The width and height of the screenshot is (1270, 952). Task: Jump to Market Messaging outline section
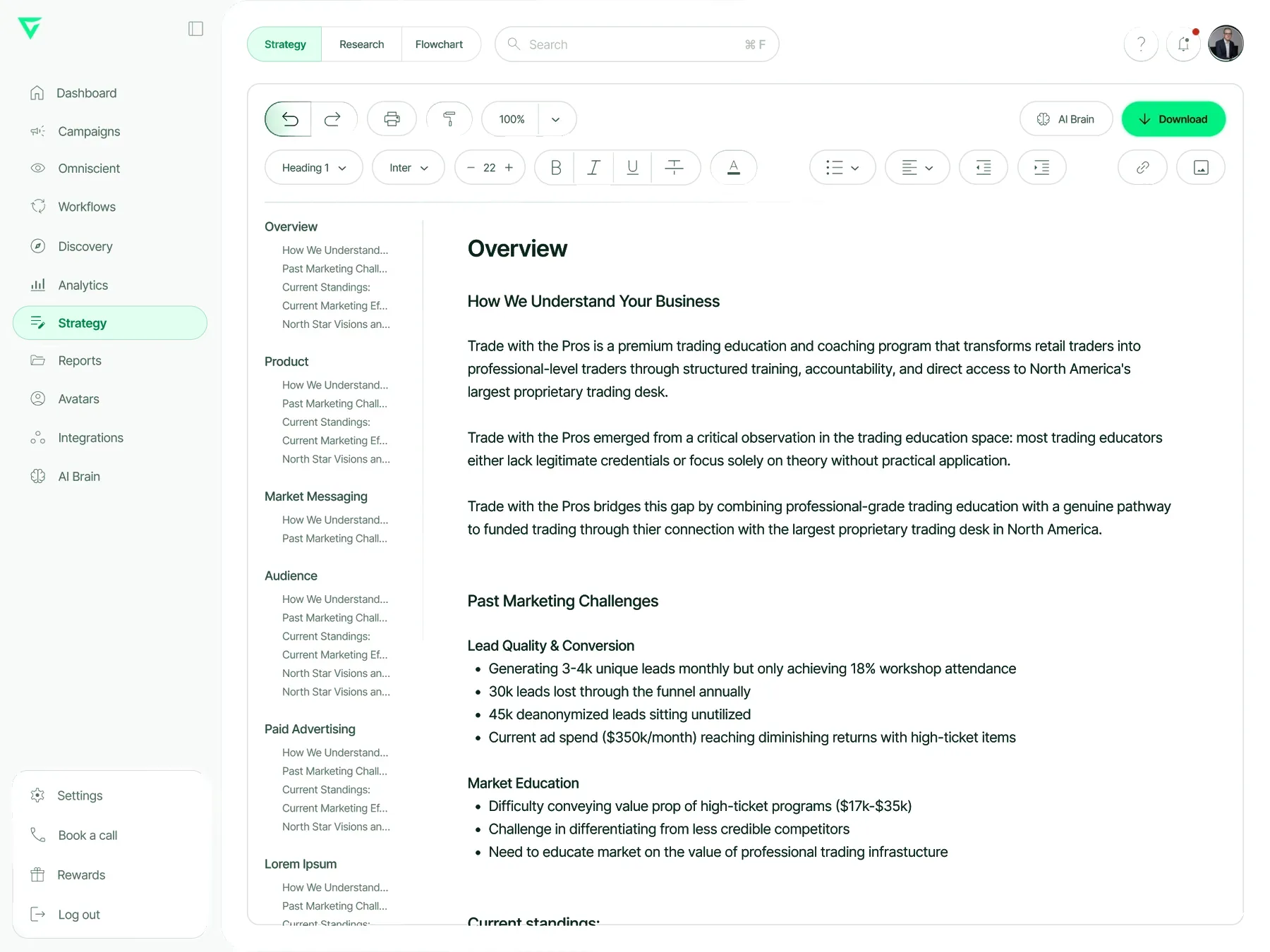point(316,496)
